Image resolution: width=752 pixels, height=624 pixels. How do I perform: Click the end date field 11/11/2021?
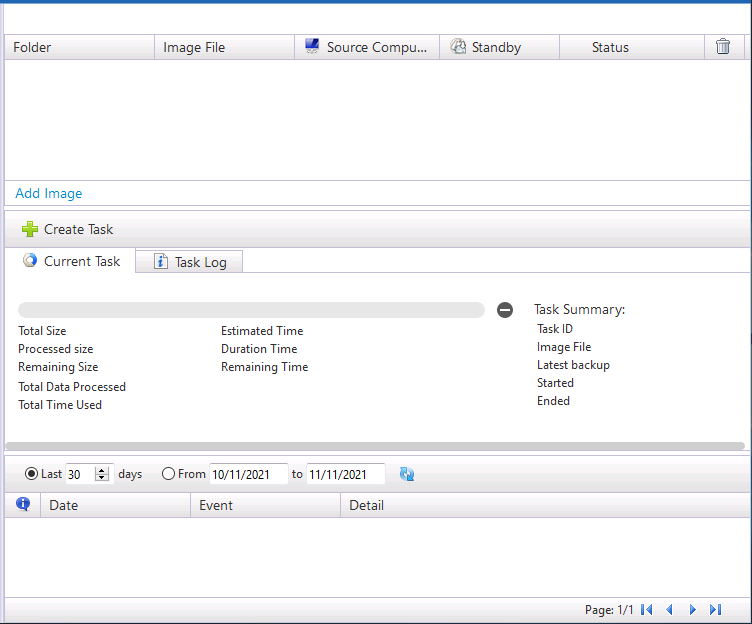(x=345, y=474)
